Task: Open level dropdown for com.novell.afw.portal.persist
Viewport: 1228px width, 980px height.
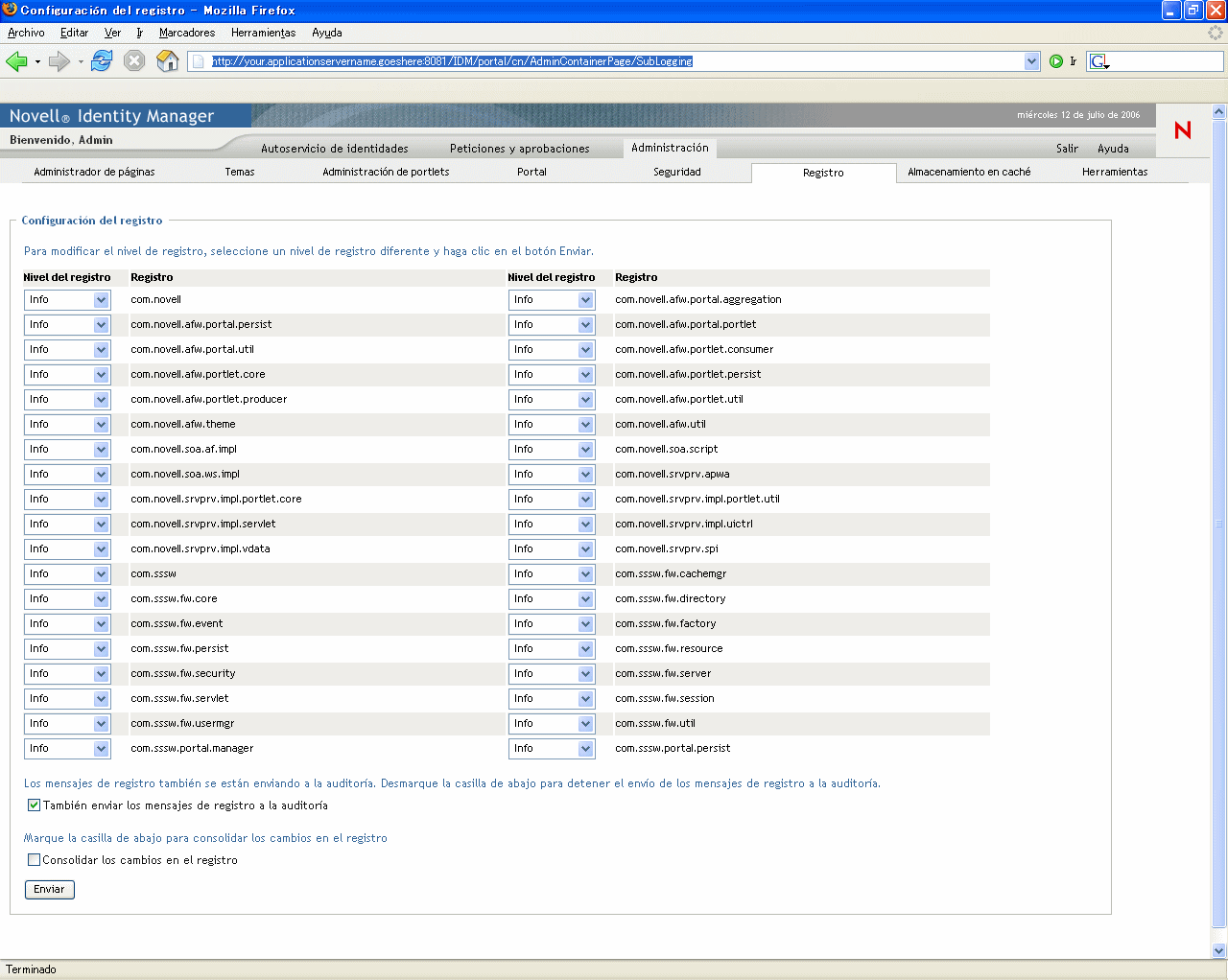Action: (x=67, y=325)
